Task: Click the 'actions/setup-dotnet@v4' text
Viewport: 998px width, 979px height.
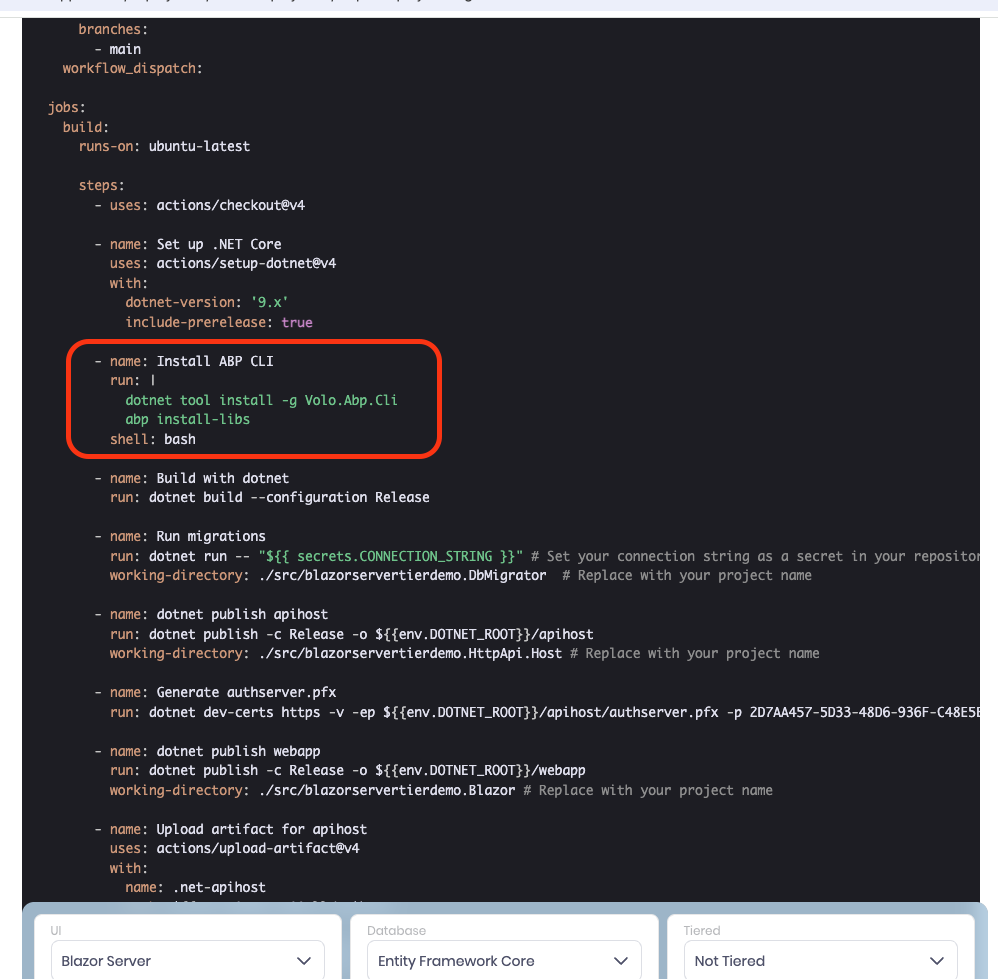Action: point(246,263)
